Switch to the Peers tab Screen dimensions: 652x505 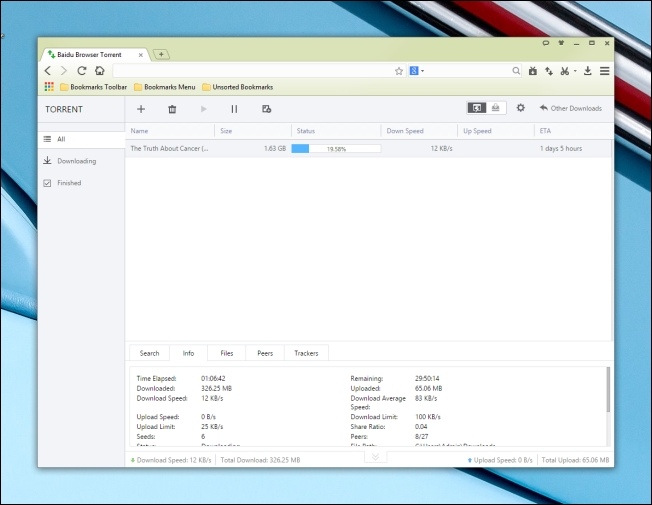tap(265, 353)
